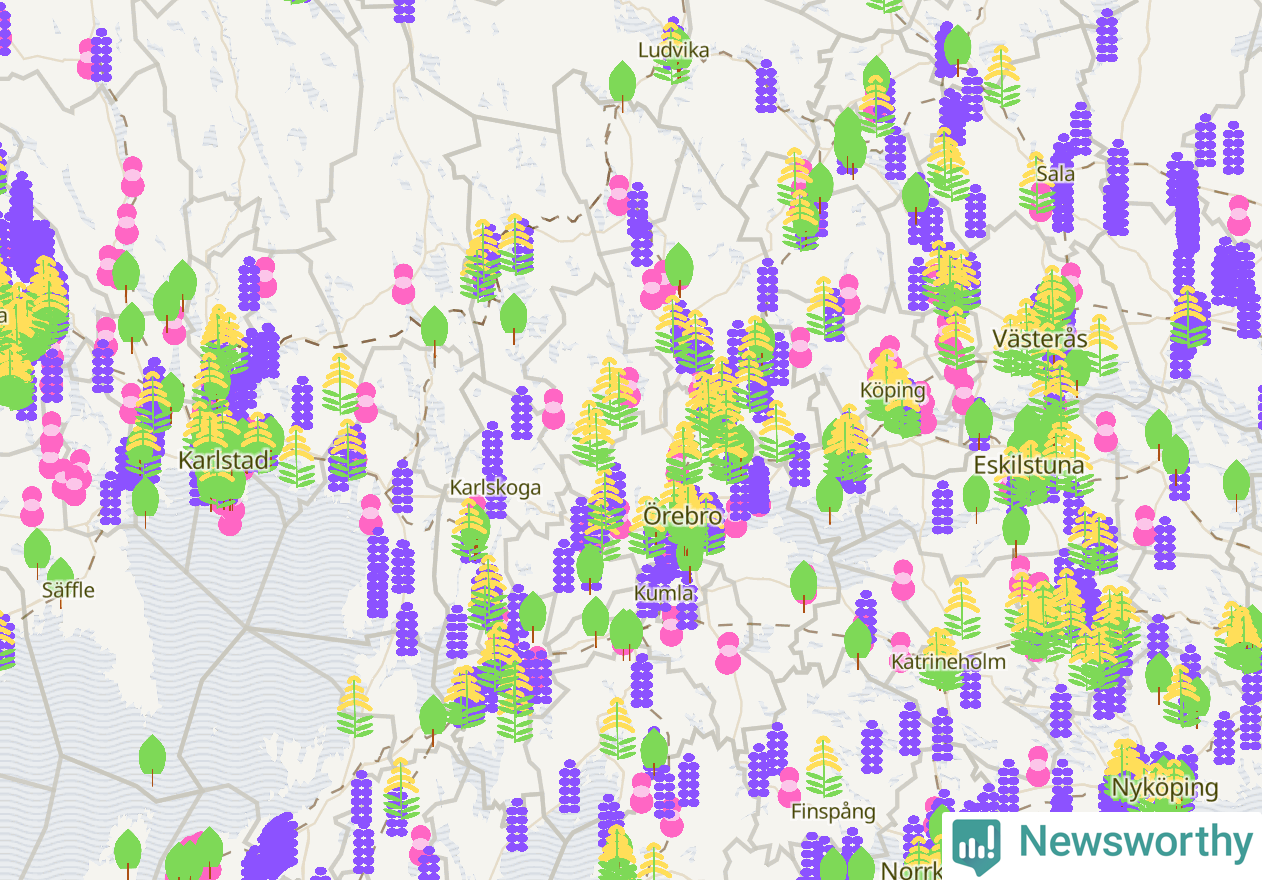Select the yellow fern marker on Vänern's eastern shore
Screen dimensions: 1262x880
tap(355, 706)
